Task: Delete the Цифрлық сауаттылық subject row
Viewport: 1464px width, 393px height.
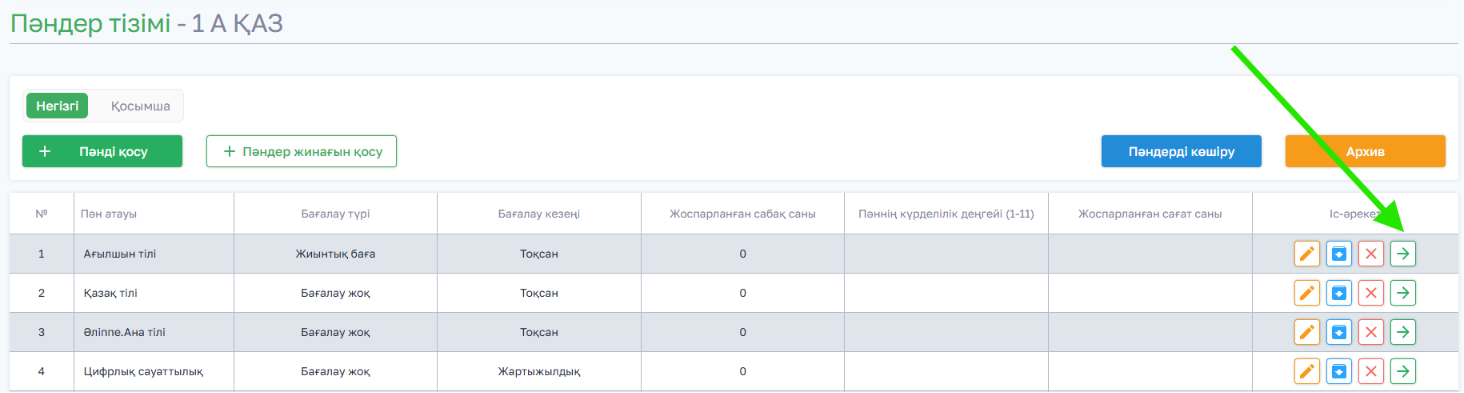Action: pyautogui.click(x=1371, y=371)
